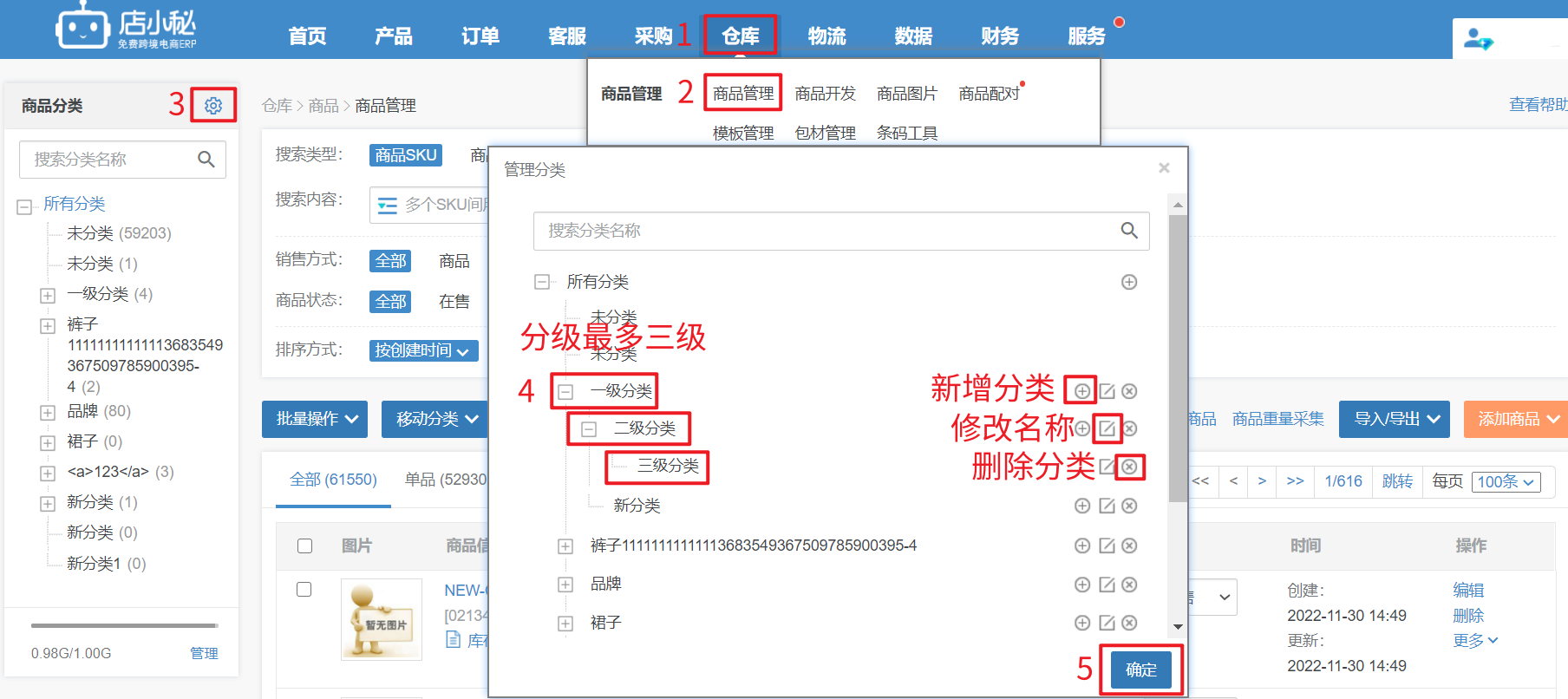Delete the 三级分类 category icon
This screenshot has height=699, width=1568.
(1129, 467)
